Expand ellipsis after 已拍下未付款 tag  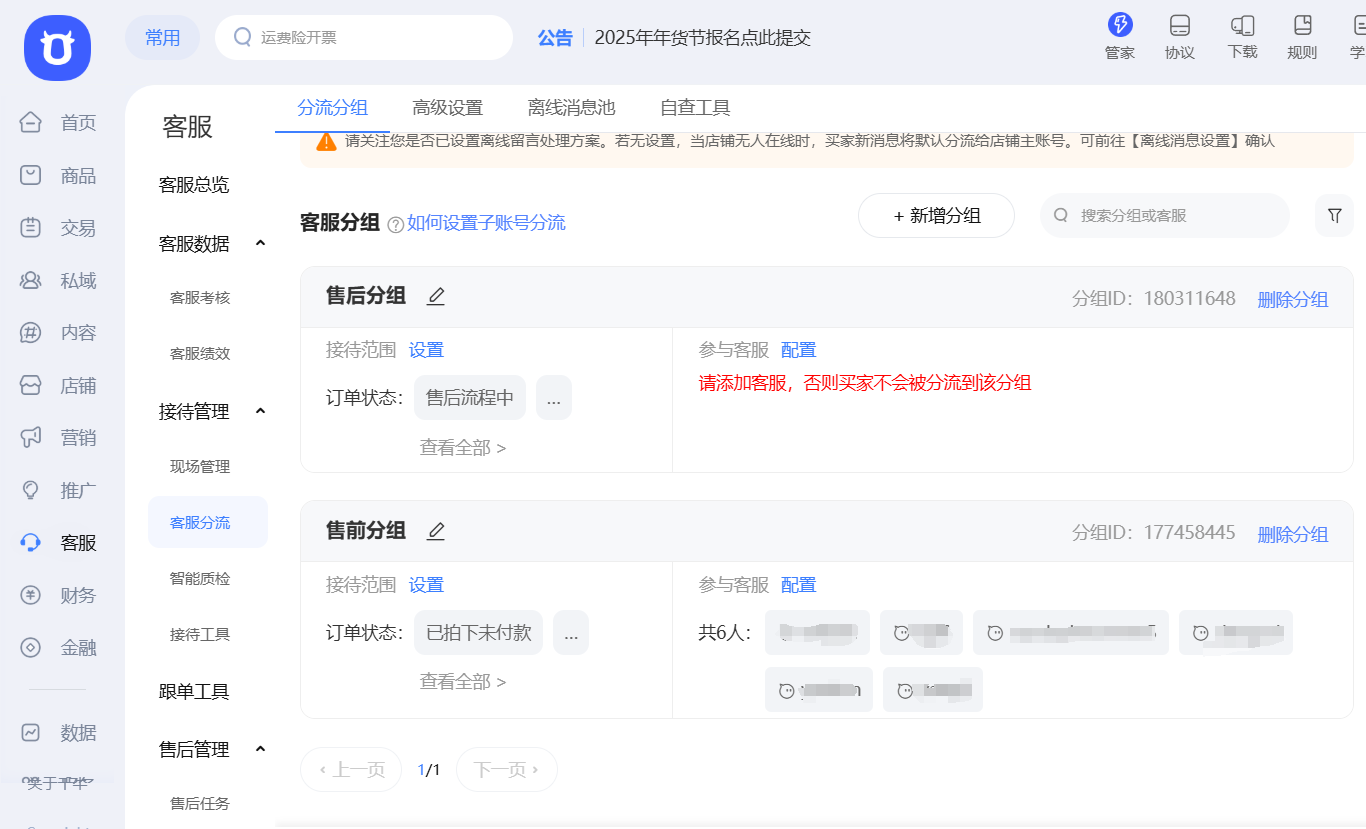point(571,633)
